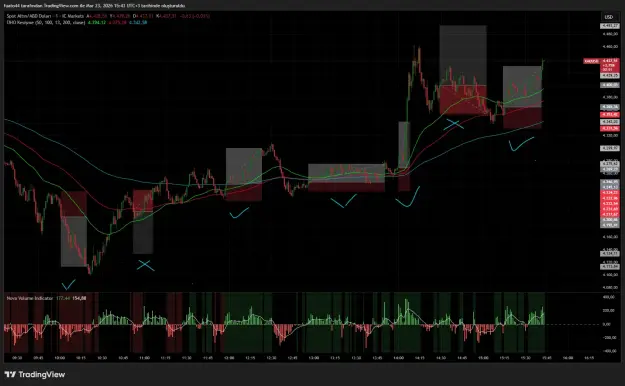Viewport: 625px width, 386px height.
Task: Click the 16:15 time axis label
Action: click(x=589, y=358)
